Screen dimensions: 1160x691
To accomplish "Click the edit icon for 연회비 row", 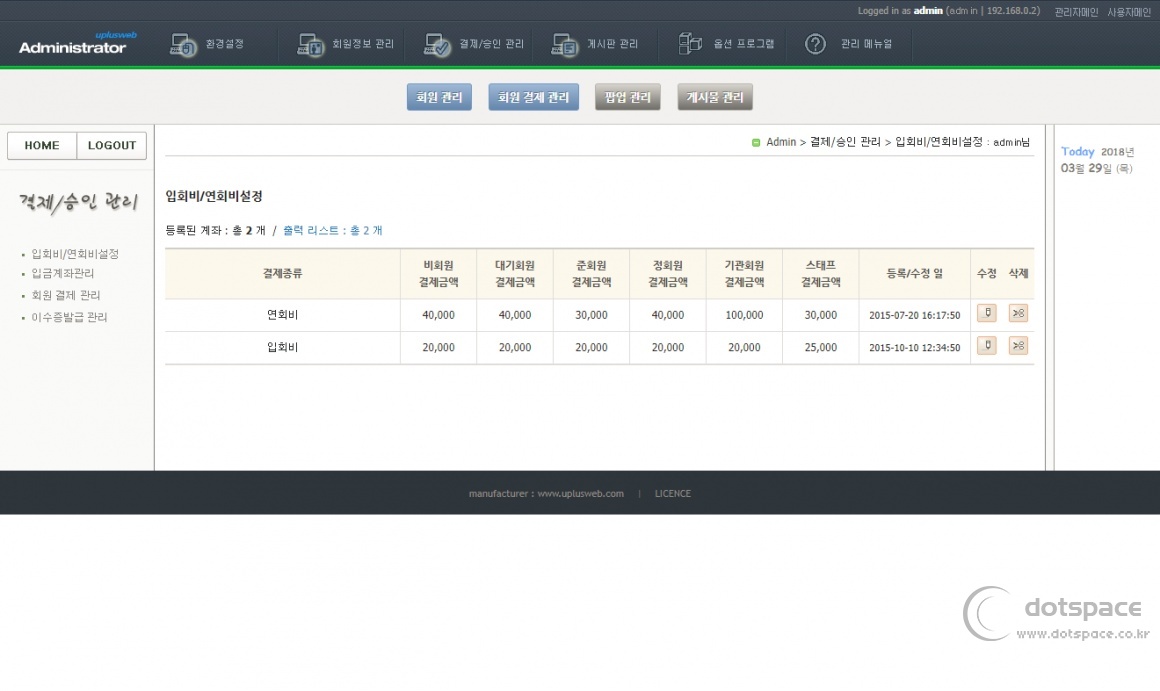I will (986, 314).
